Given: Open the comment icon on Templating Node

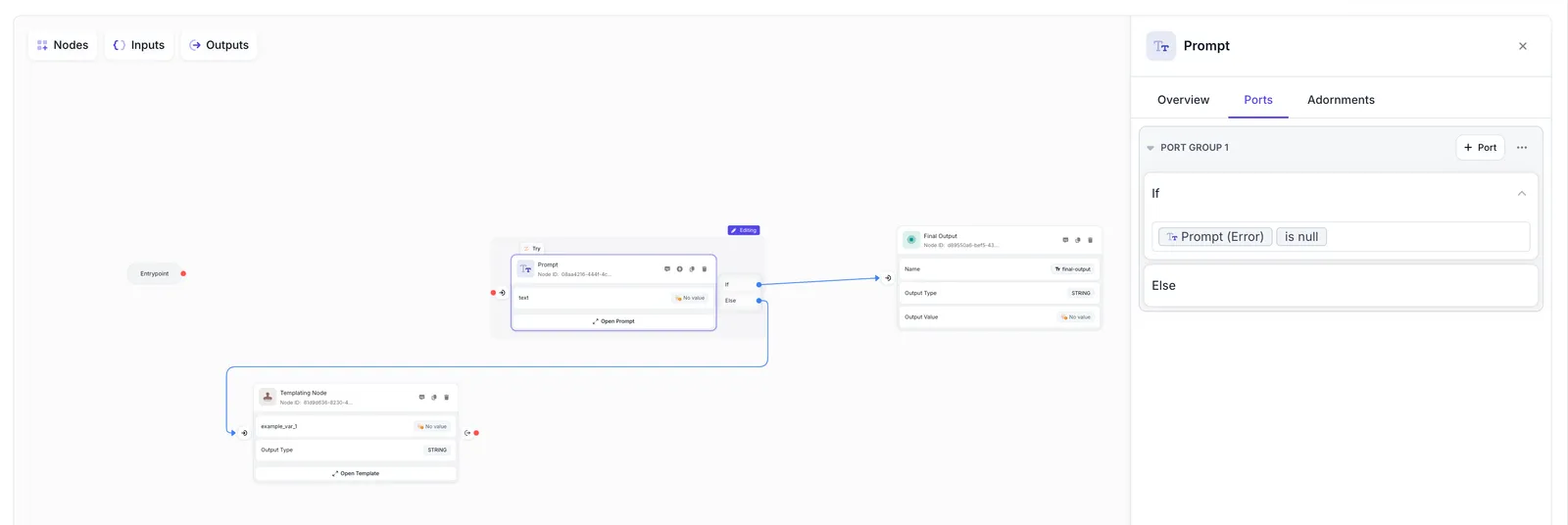Looking at the screenshot, I should pos(422,397).
